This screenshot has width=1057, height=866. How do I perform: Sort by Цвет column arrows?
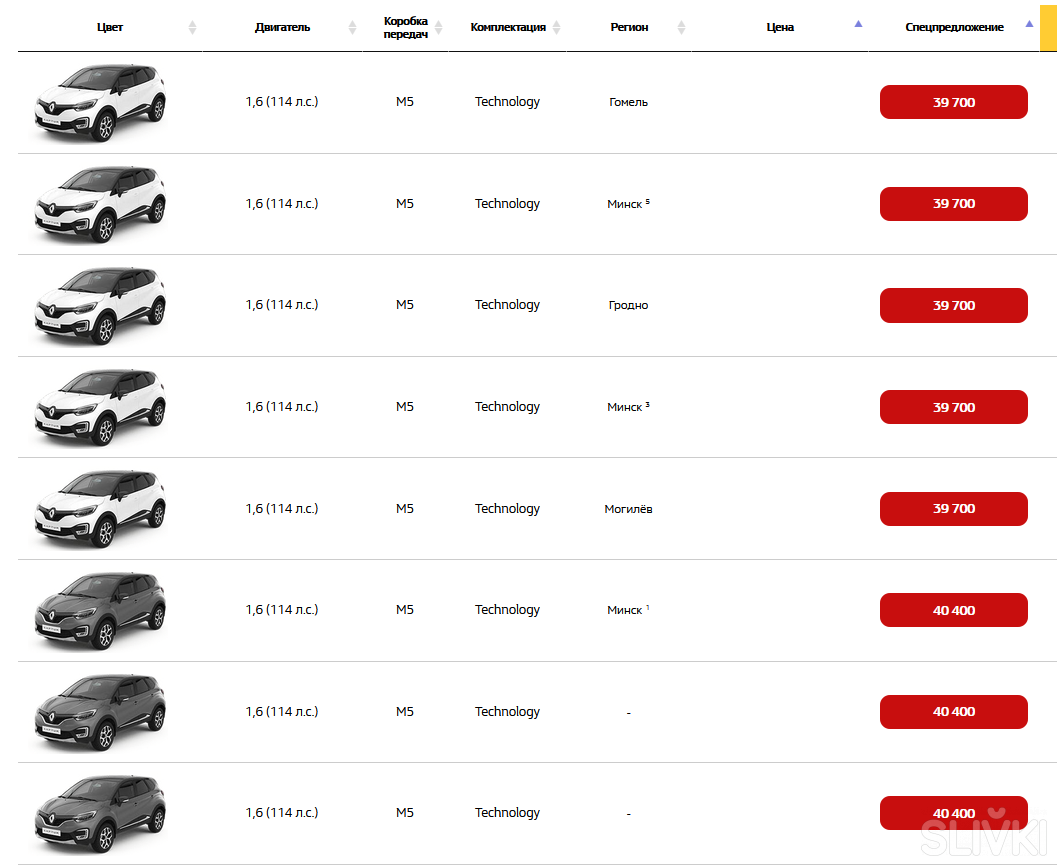(193, 27)
